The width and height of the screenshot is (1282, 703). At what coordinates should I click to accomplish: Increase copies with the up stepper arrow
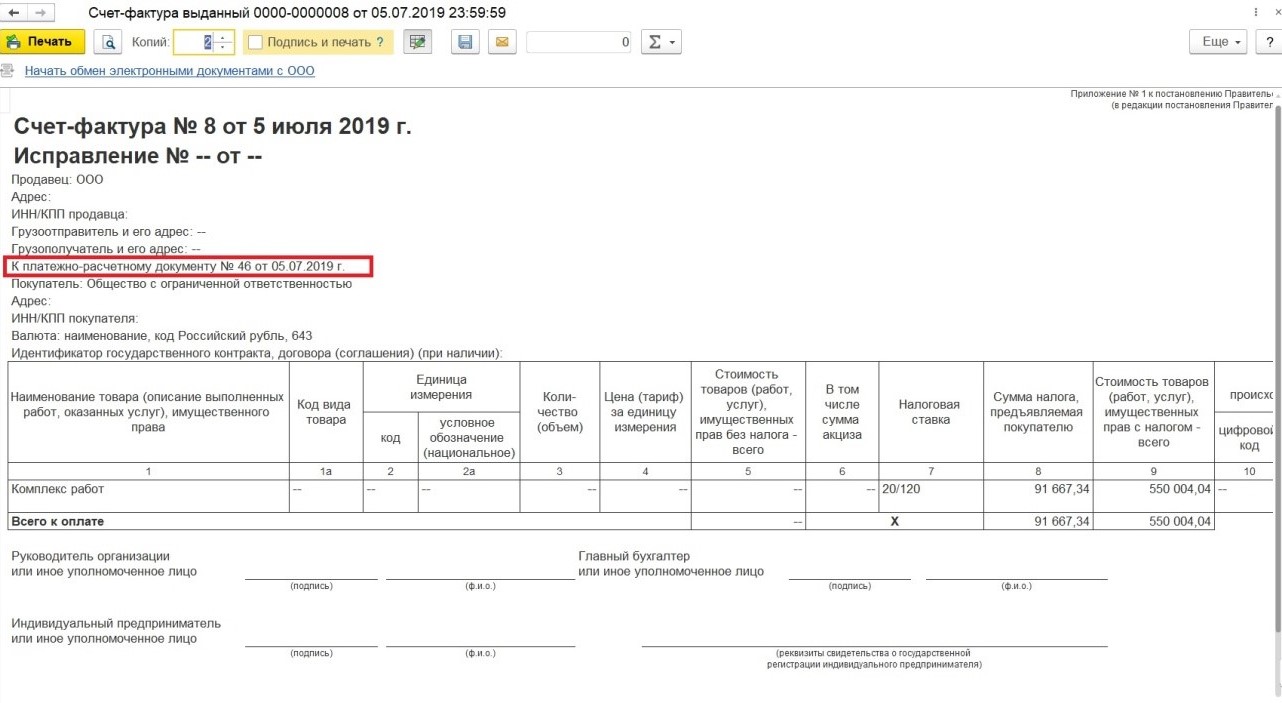point(223,37)
